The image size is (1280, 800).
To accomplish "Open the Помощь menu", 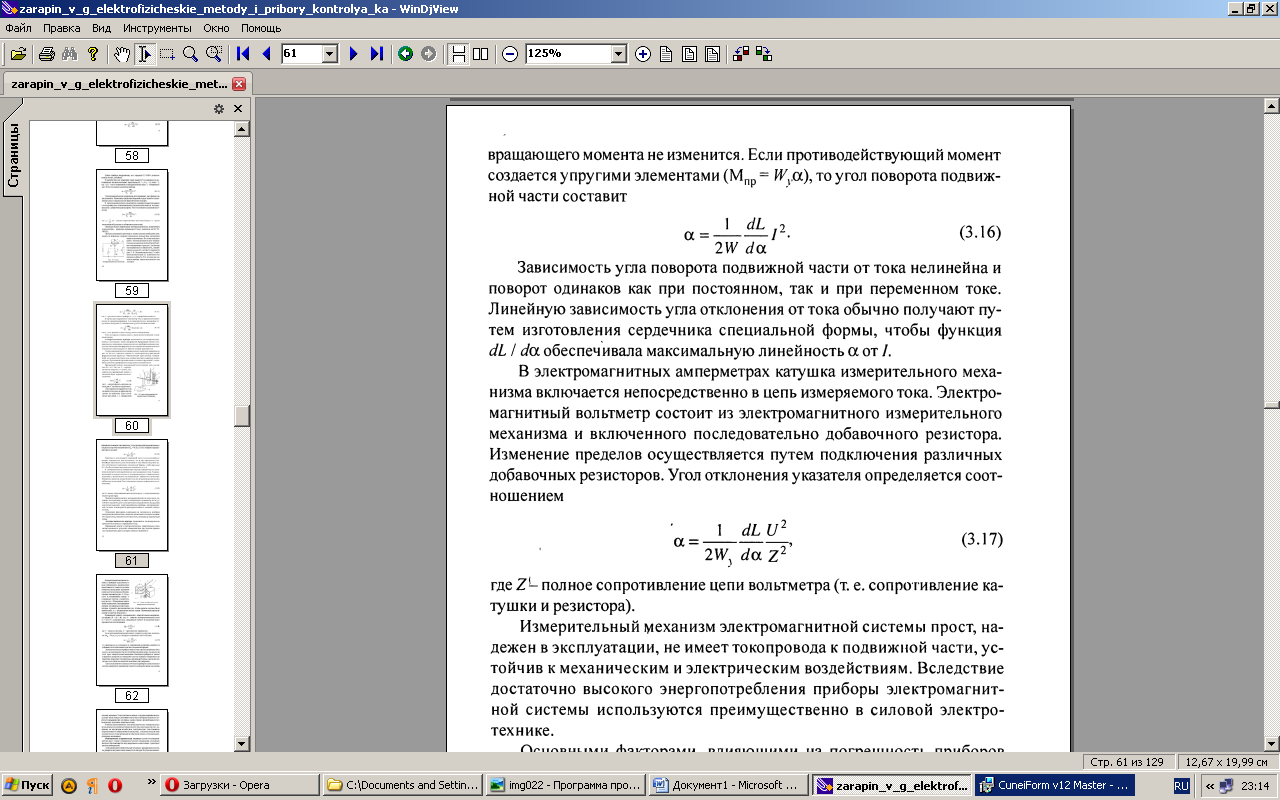I will 261,29.
